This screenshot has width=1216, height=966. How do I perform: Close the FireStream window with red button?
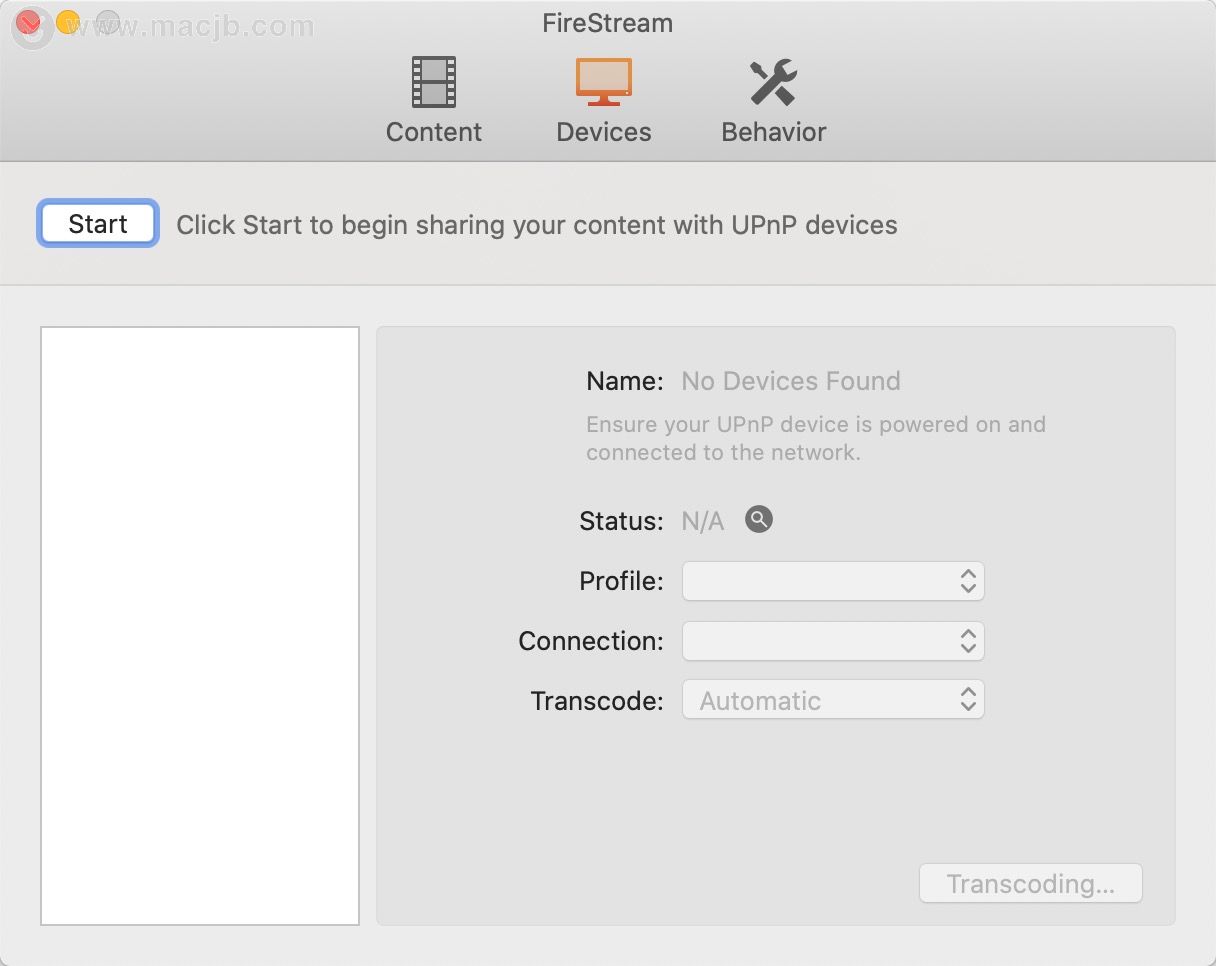[x=30, y=22]
